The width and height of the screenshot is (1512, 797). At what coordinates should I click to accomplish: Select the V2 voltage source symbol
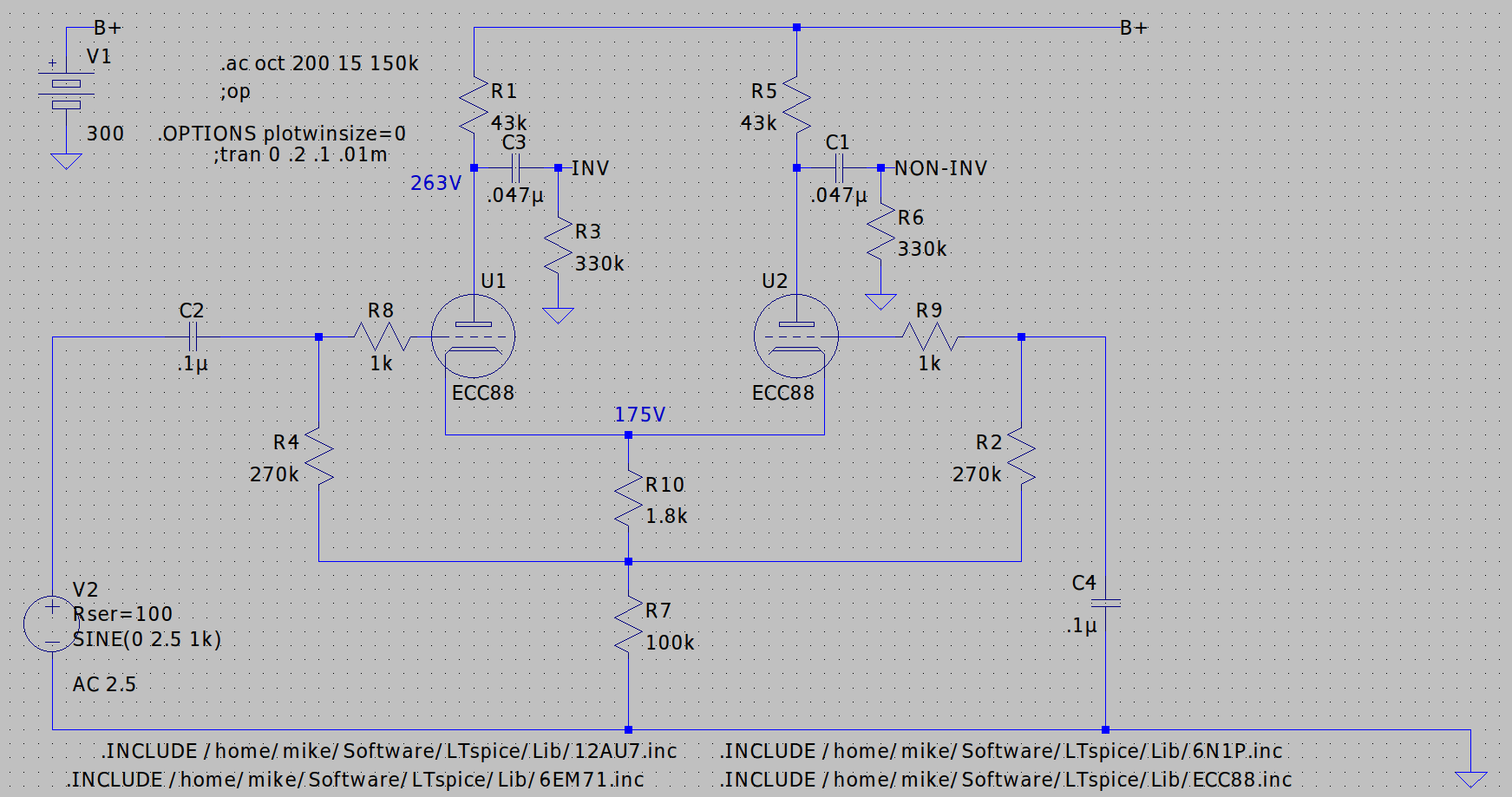pos(52,624)
